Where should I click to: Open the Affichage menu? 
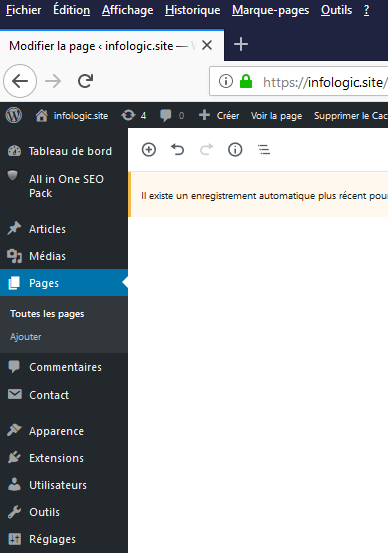point(127,10)
